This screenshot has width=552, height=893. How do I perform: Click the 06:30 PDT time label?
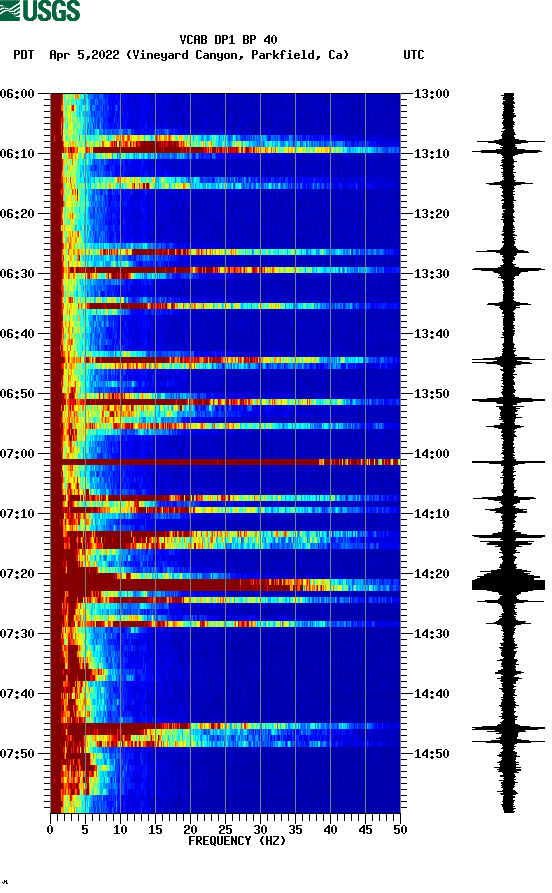click(x=17, y=274)
